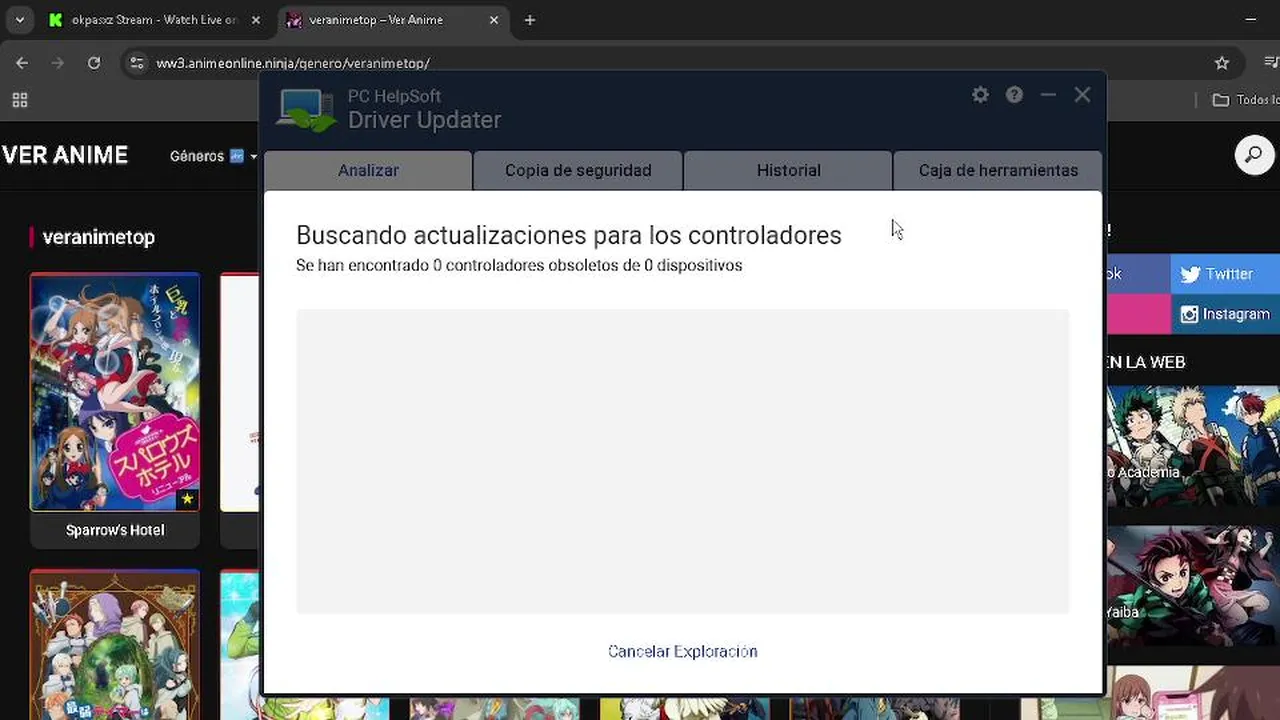Open the Twitter social button

point(1225,274)
